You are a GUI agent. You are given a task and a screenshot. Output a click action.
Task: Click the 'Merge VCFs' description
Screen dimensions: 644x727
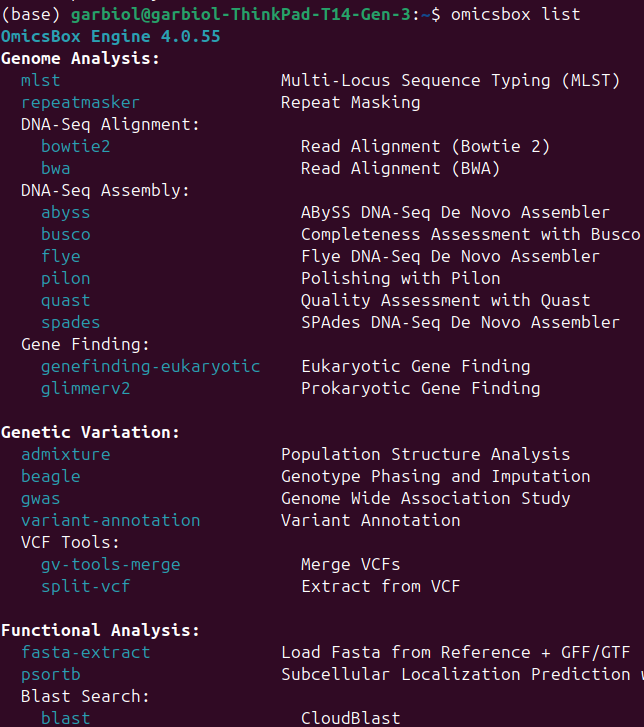351,565
